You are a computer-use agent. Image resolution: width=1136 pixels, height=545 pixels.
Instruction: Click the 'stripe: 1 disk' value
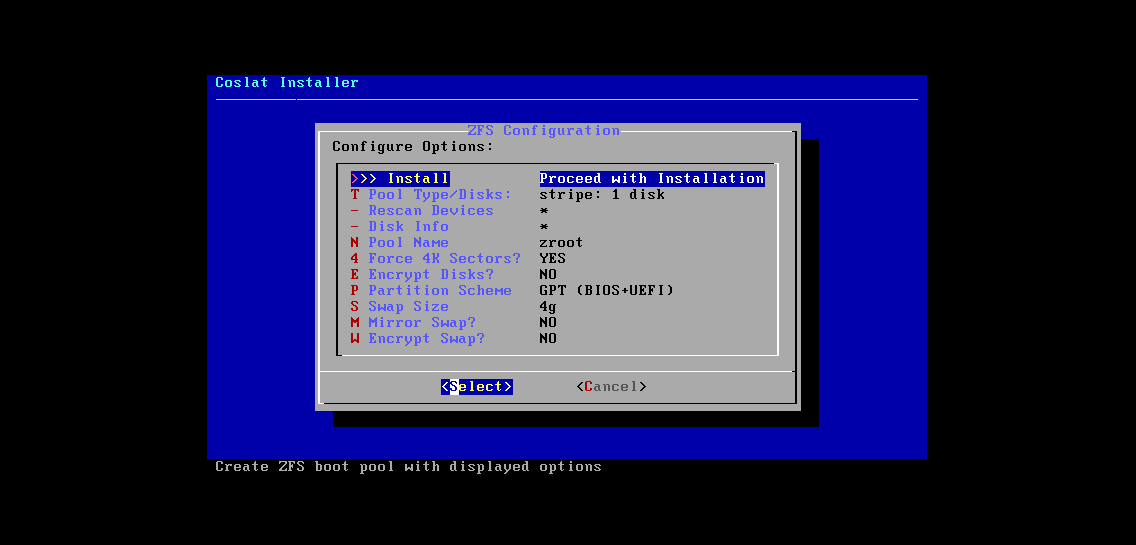[602, 194]
